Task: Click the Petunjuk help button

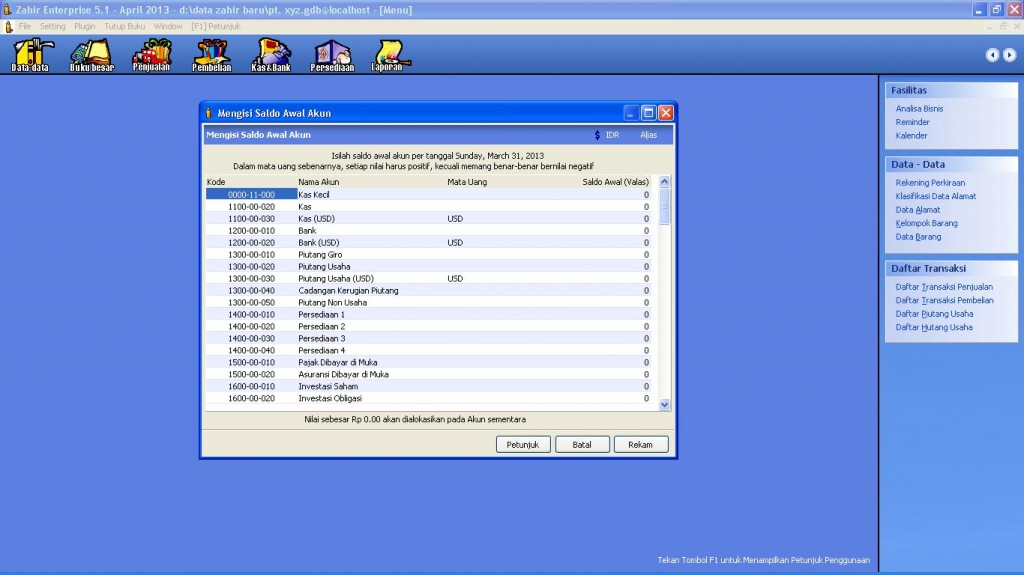Action: 523,444
